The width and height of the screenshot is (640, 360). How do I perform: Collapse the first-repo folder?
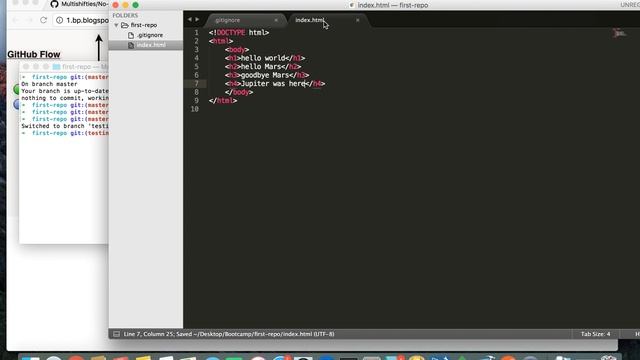[x=116, y=25]
